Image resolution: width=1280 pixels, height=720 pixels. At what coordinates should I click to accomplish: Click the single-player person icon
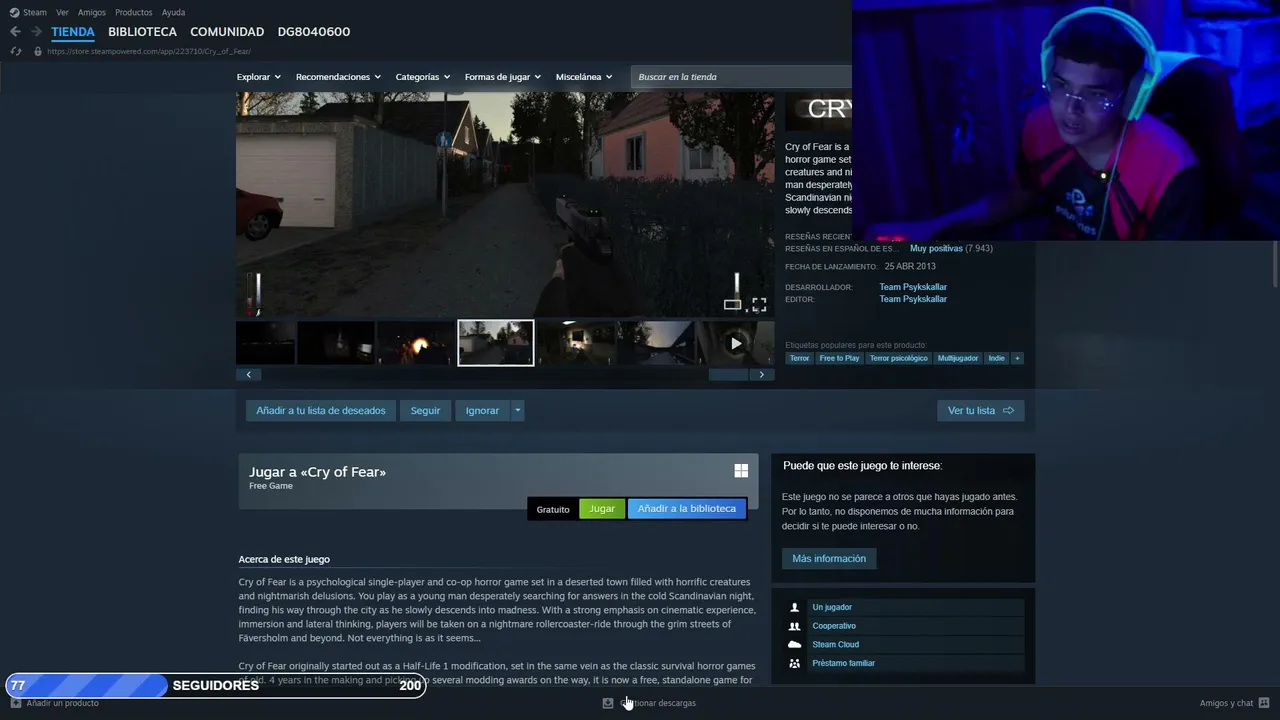pos(795,607)
